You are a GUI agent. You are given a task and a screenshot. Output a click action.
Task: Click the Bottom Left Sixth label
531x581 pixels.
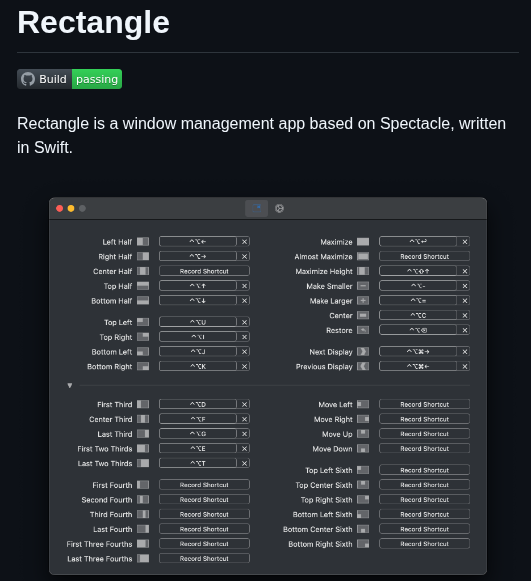tap(322, 514)
